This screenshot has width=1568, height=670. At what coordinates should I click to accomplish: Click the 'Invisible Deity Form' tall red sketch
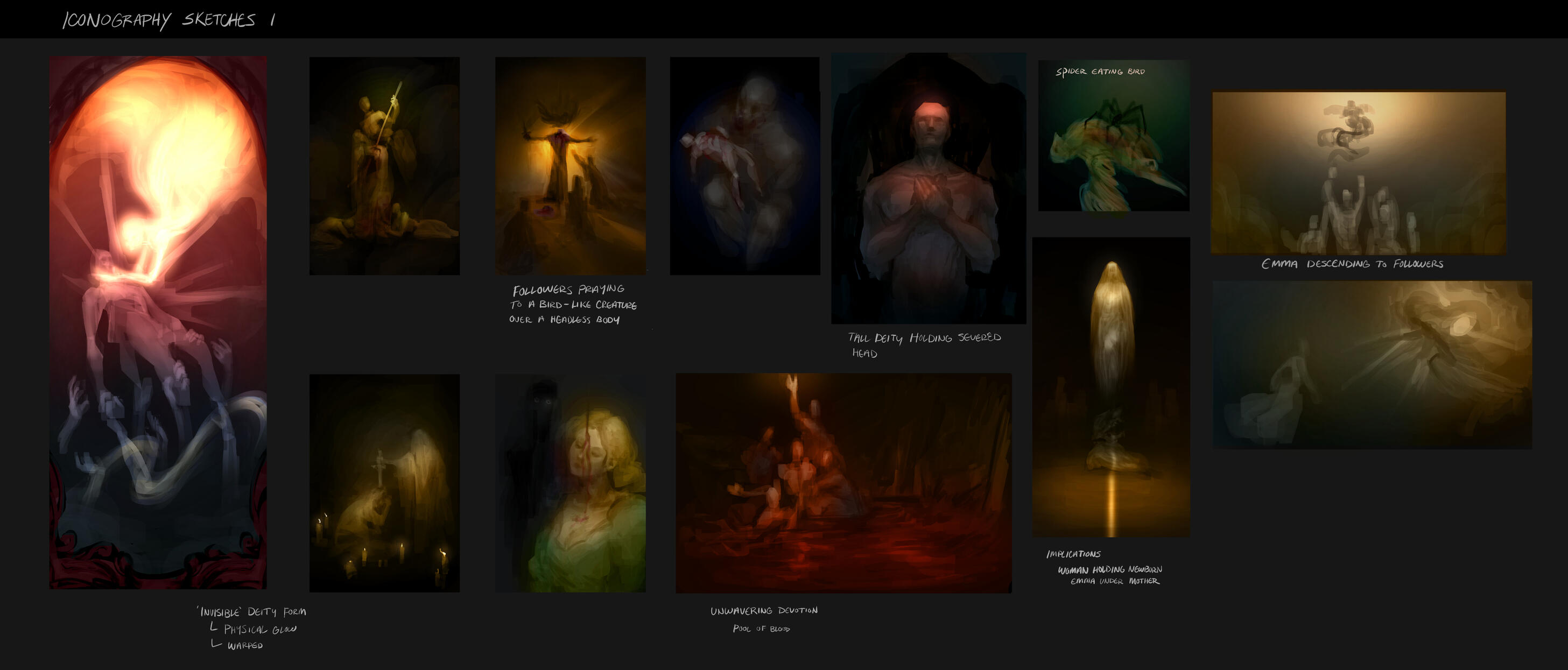point(158,322)
